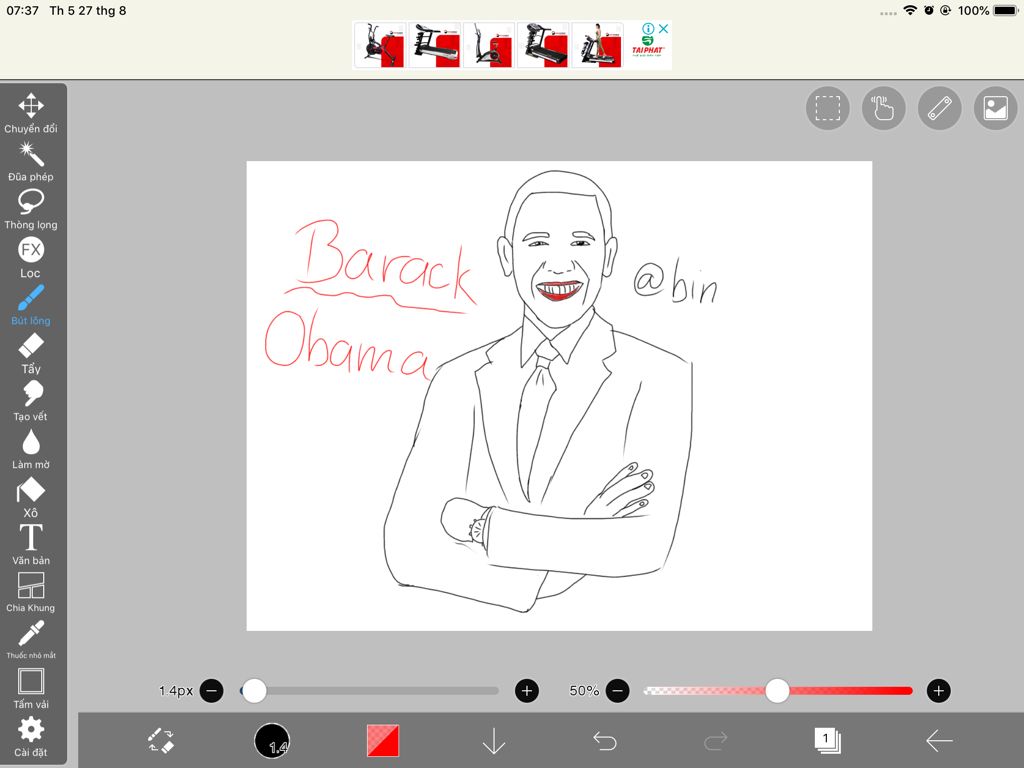The image size is (1024, 768).
Task: Open the material image button
Action: click(x=995, y=108)
